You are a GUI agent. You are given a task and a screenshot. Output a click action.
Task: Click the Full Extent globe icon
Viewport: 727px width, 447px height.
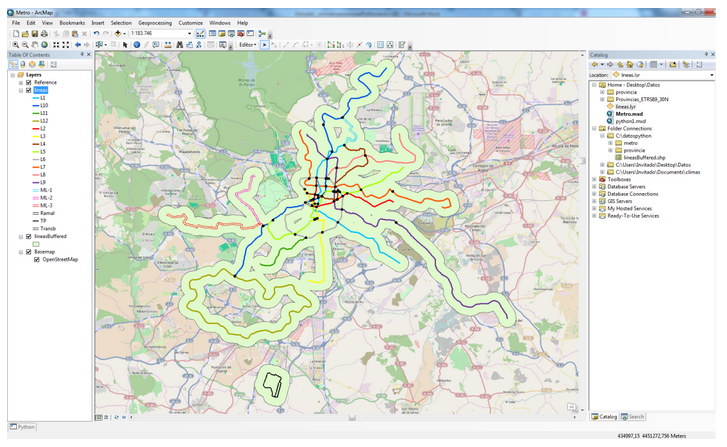(44, 45)
